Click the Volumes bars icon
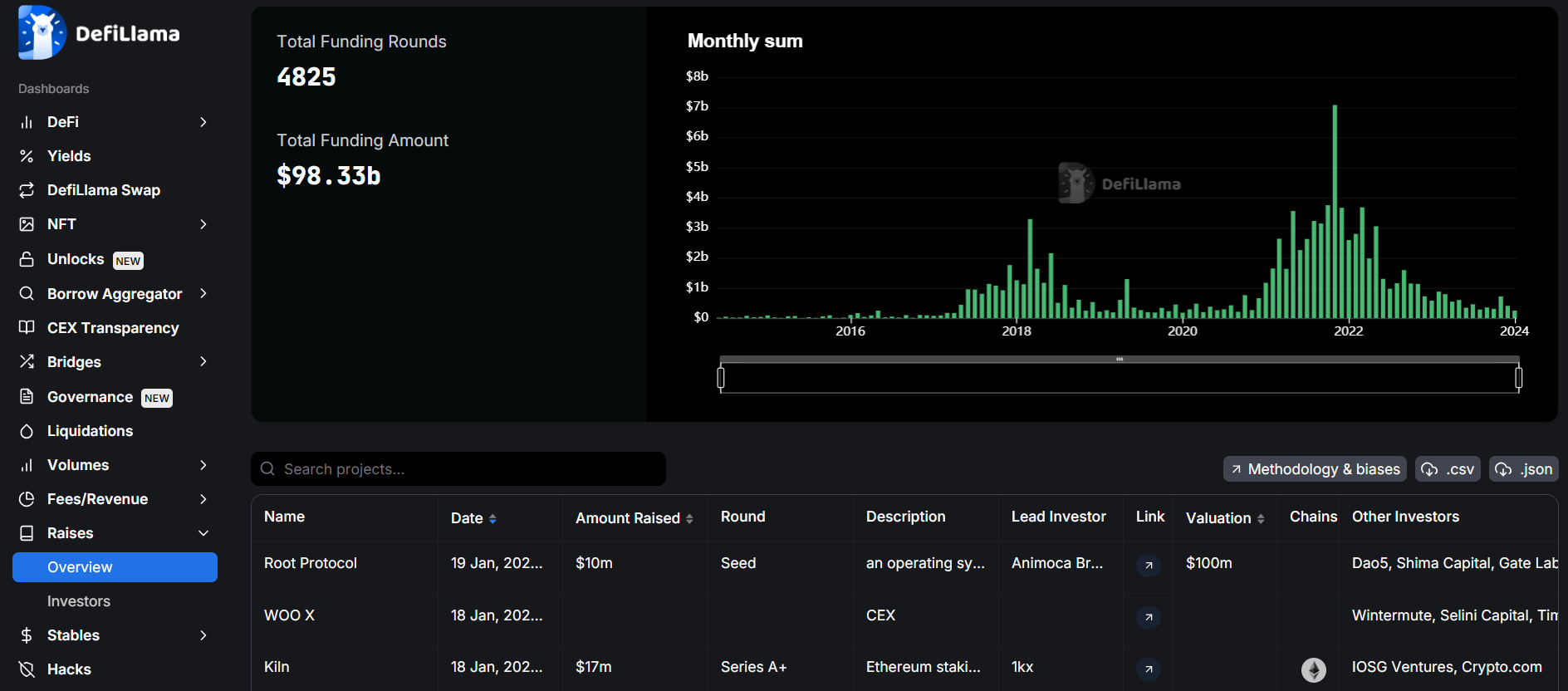 pyautogui.click(x=27, y=465)
